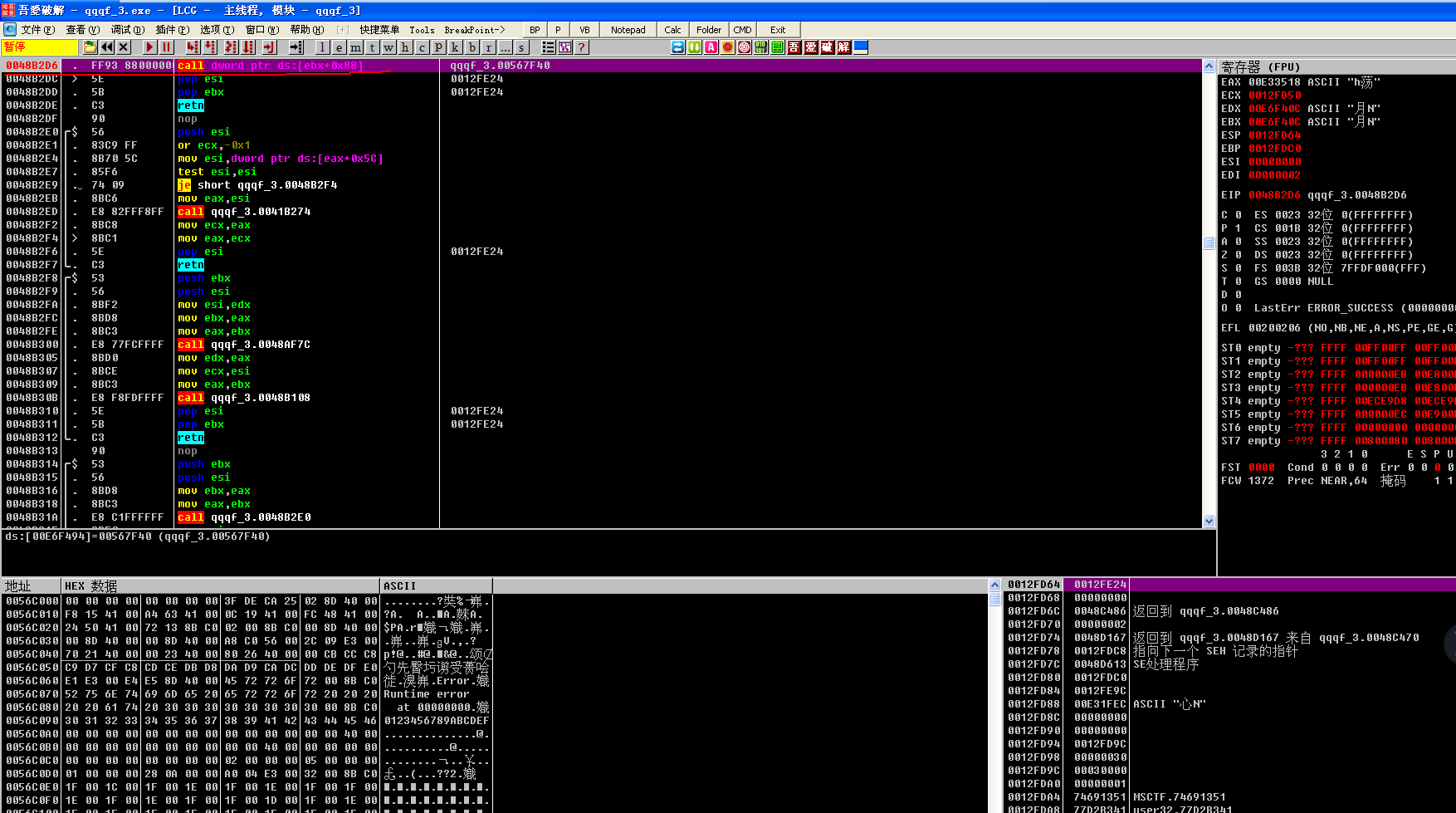Open the Log window with the 'l' button

click(322, 47)
